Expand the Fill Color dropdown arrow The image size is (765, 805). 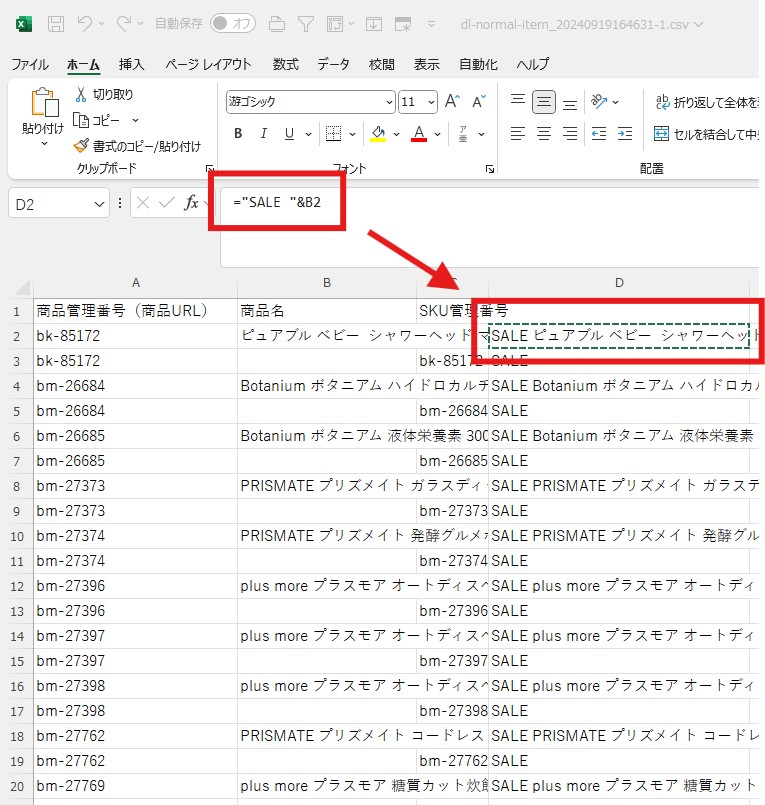coord(396,134)
